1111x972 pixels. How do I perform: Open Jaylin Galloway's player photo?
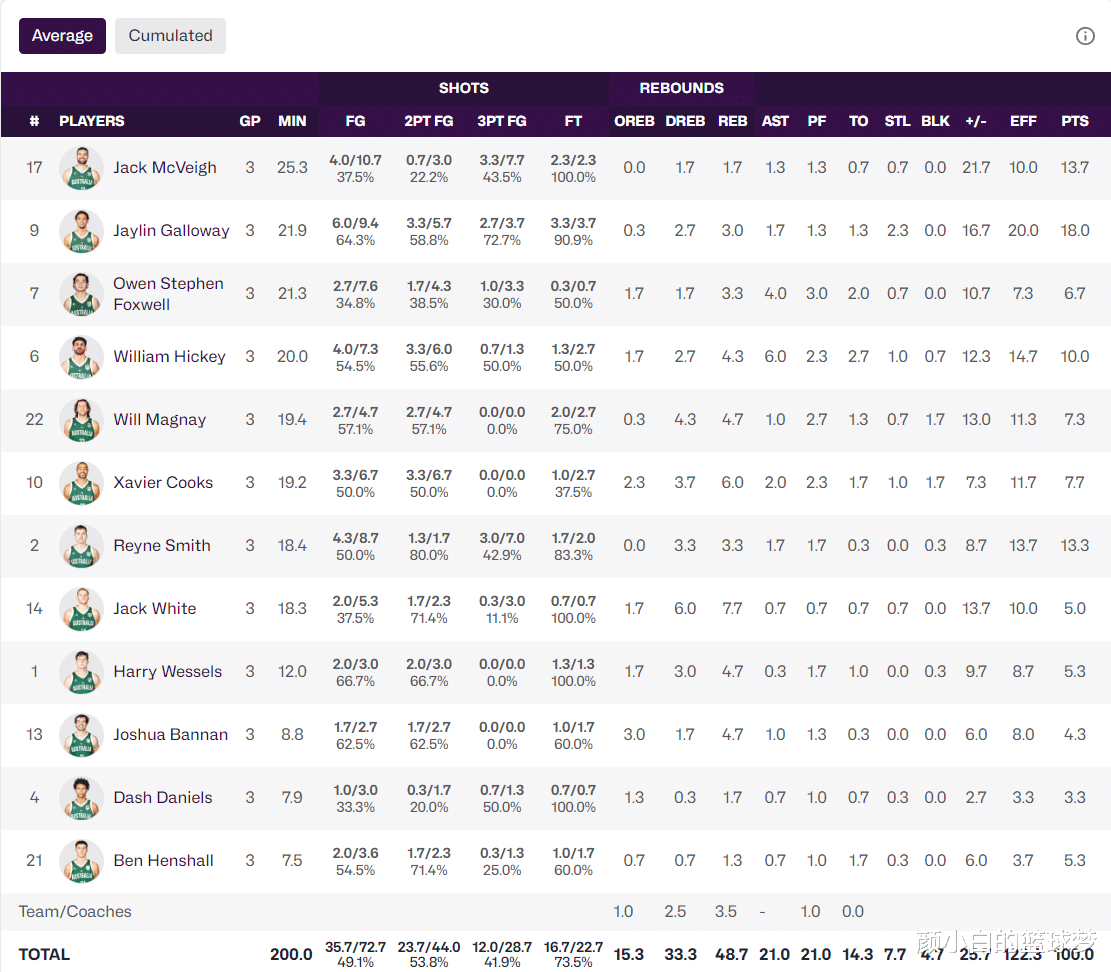coord(81,231)
